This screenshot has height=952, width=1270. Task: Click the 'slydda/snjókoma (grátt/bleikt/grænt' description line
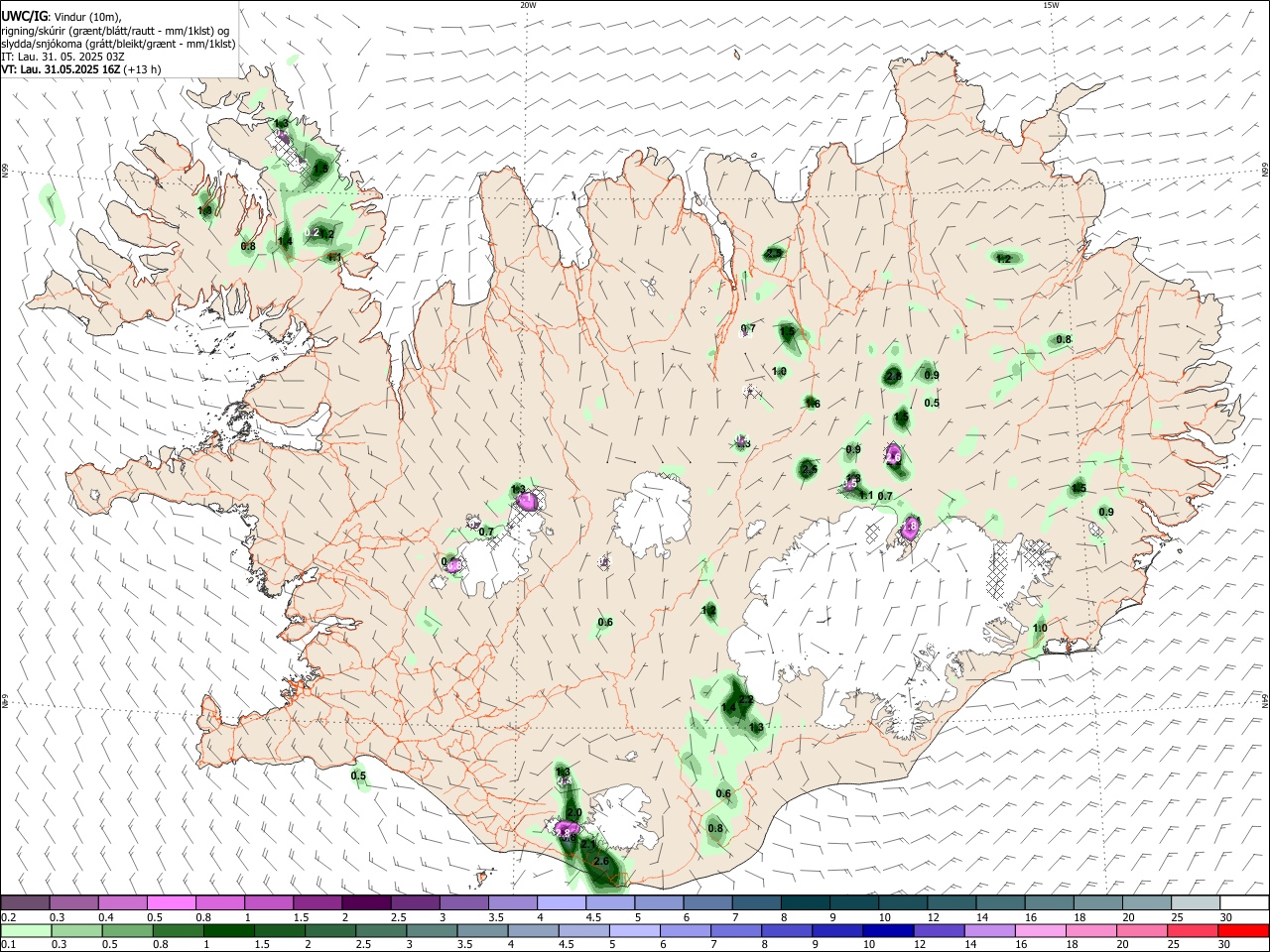[x=118, y=44]
